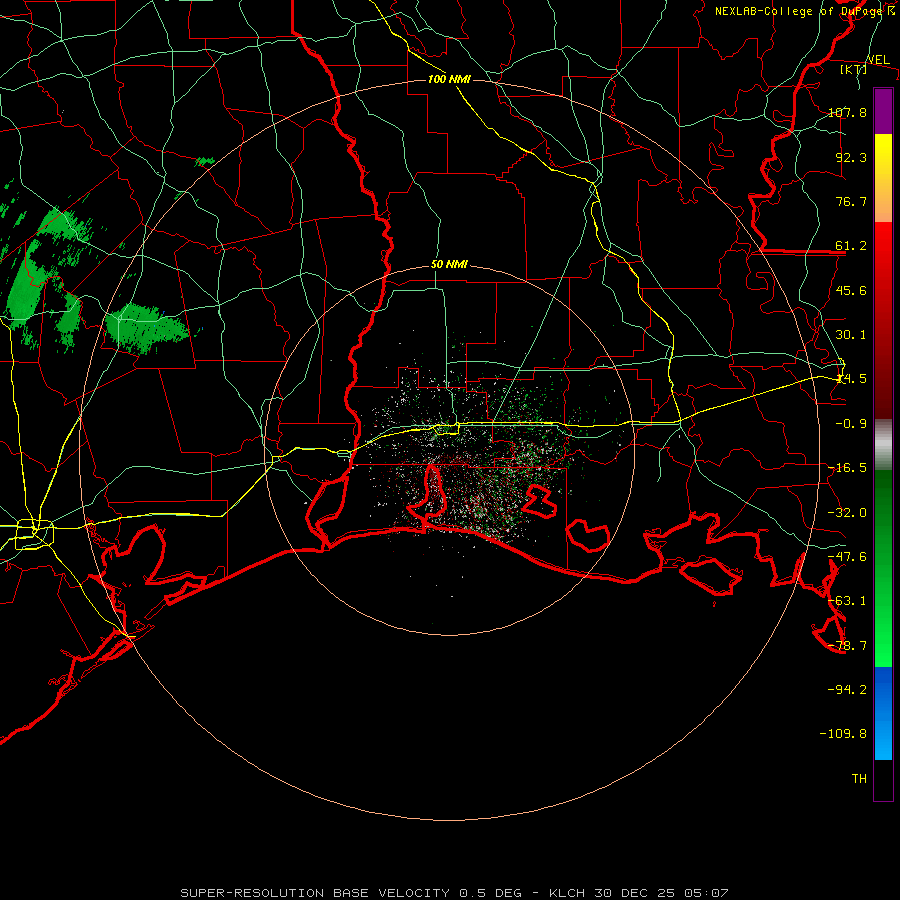Click the TH threshold label

click(x=859, y=779)
